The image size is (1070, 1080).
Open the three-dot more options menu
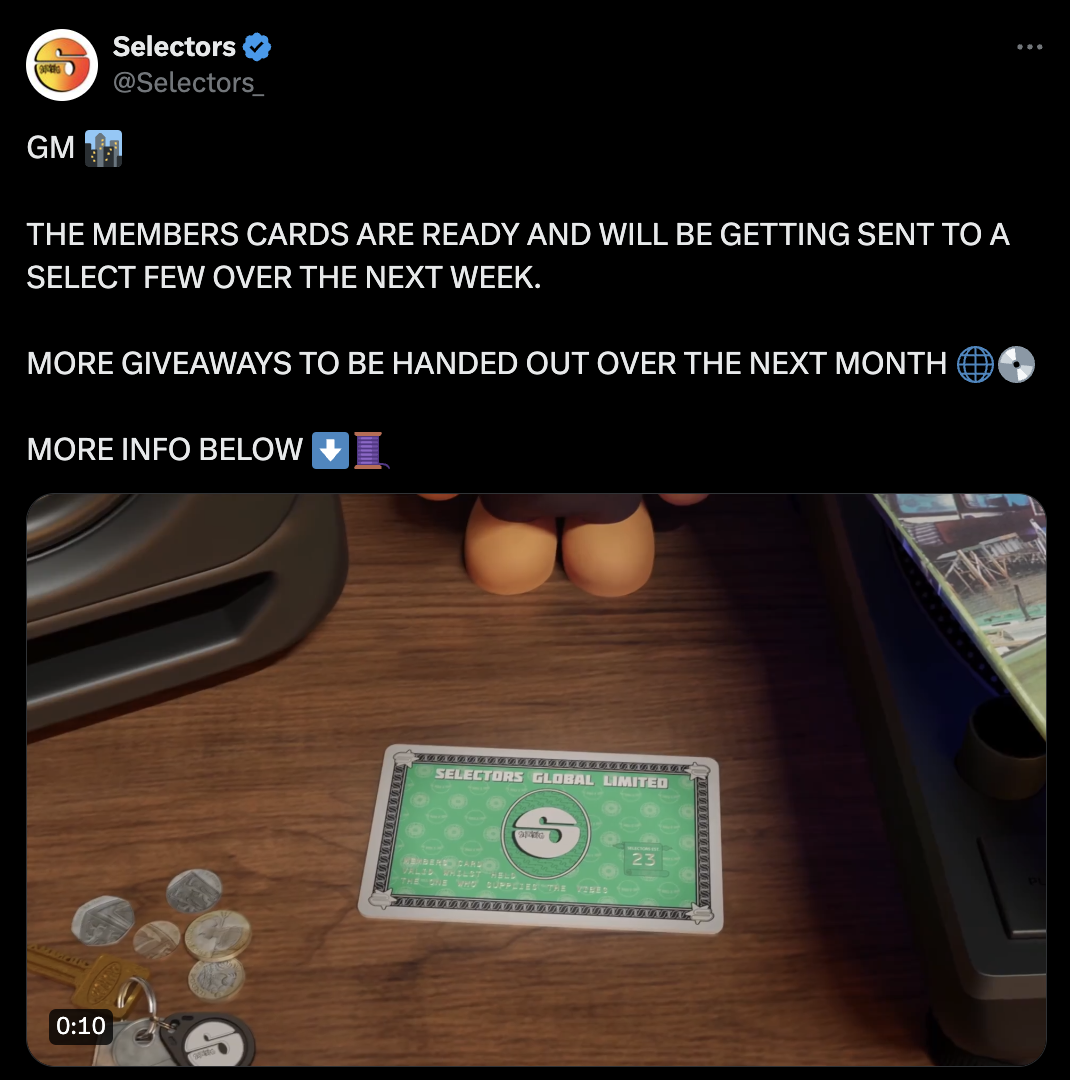[1029, 47]
